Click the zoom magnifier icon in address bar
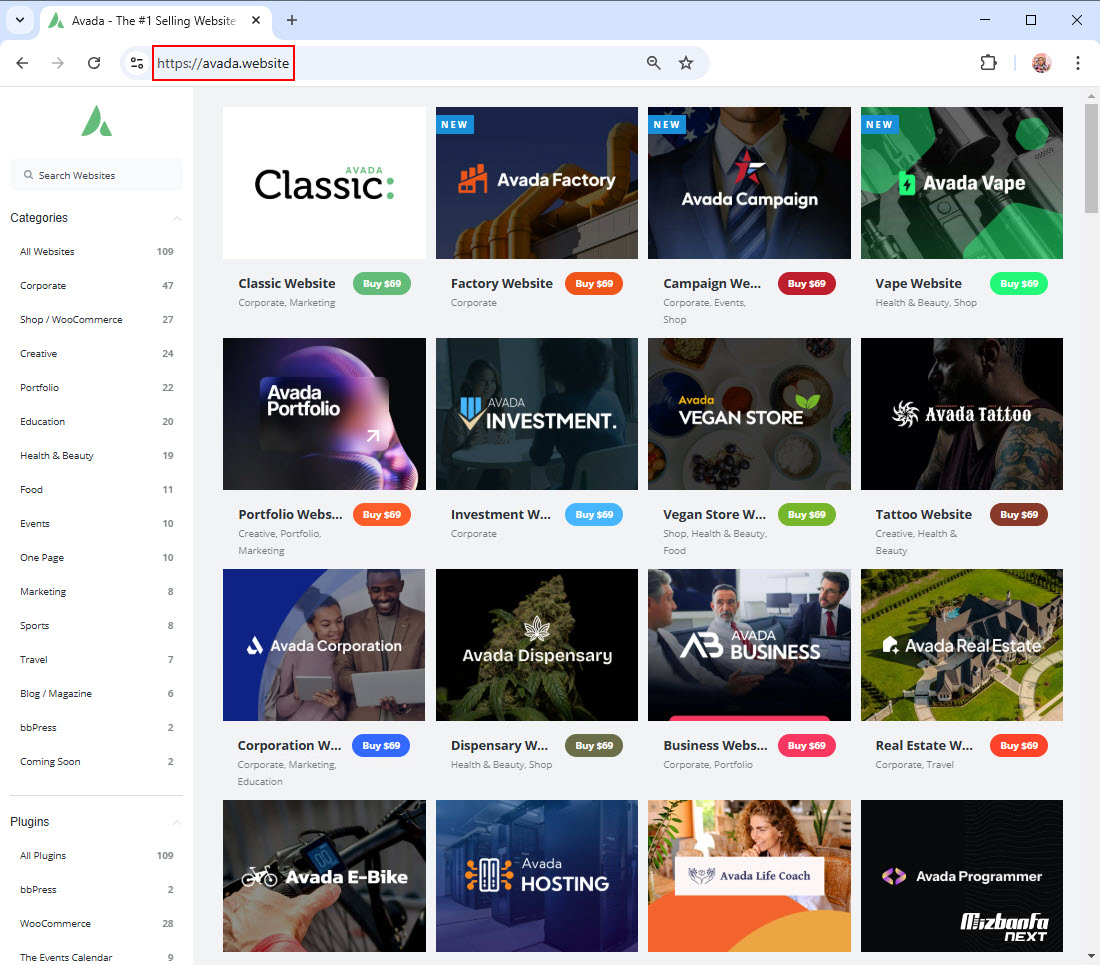Viewport: 1100px width, 965px height. pyautogui.click(x=654, y=63)
